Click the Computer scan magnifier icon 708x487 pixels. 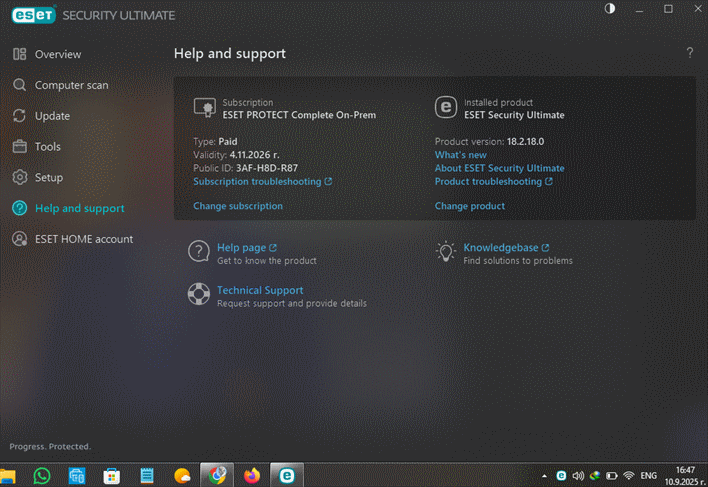tap(19, 85)
